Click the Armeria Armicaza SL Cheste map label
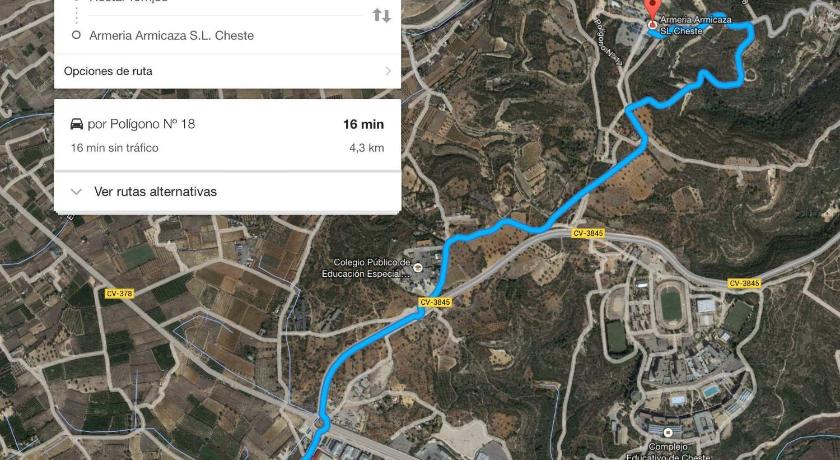Screen dimensions: 840x460 pyautogui.click(x=695, y=25)
